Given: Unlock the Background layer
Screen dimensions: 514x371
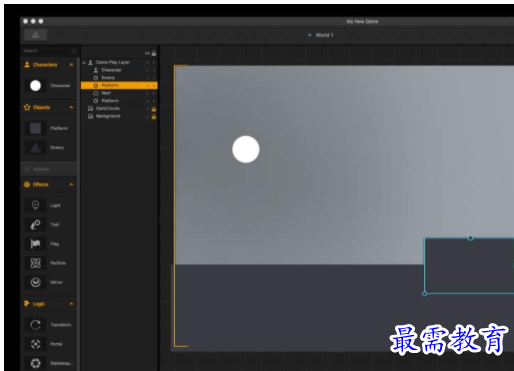Looking at the screenshot, I should [154, 117].
